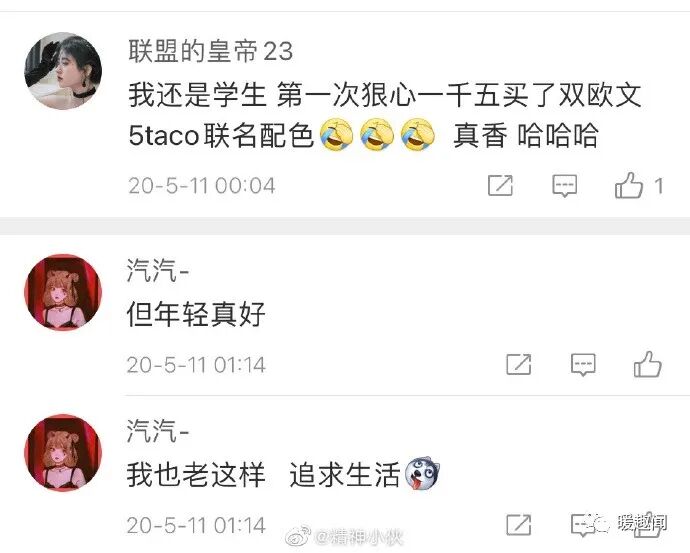Tap timestamp 20-5-11 00:04
This screenshot has height=553, width=690.
click(x=202, y=185)
